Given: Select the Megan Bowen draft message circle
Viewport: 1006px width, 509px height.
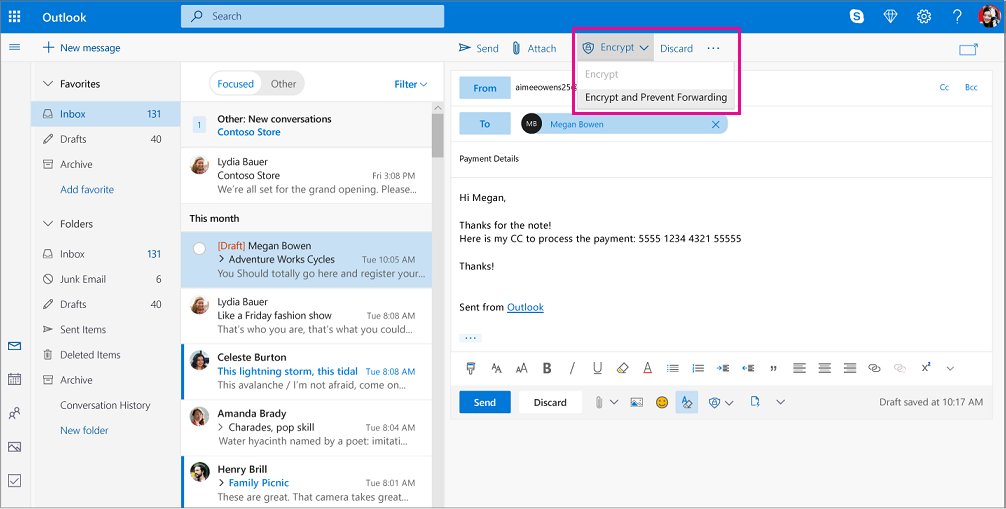Looking at the screenshot, I should pyautogui.click(x=199, y=247).
